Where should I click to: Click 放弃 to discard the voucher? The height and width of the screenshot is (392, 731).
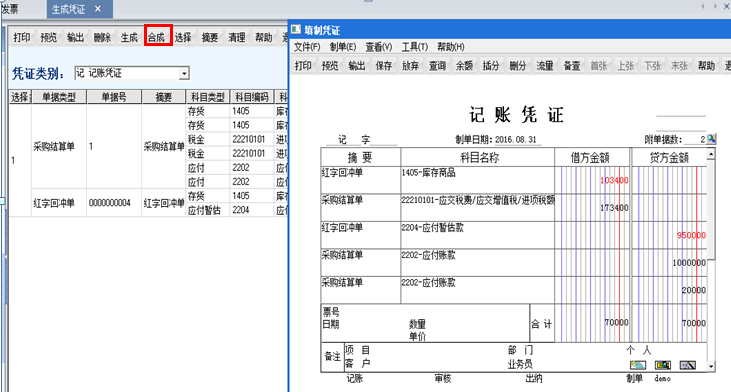(410, 66)
